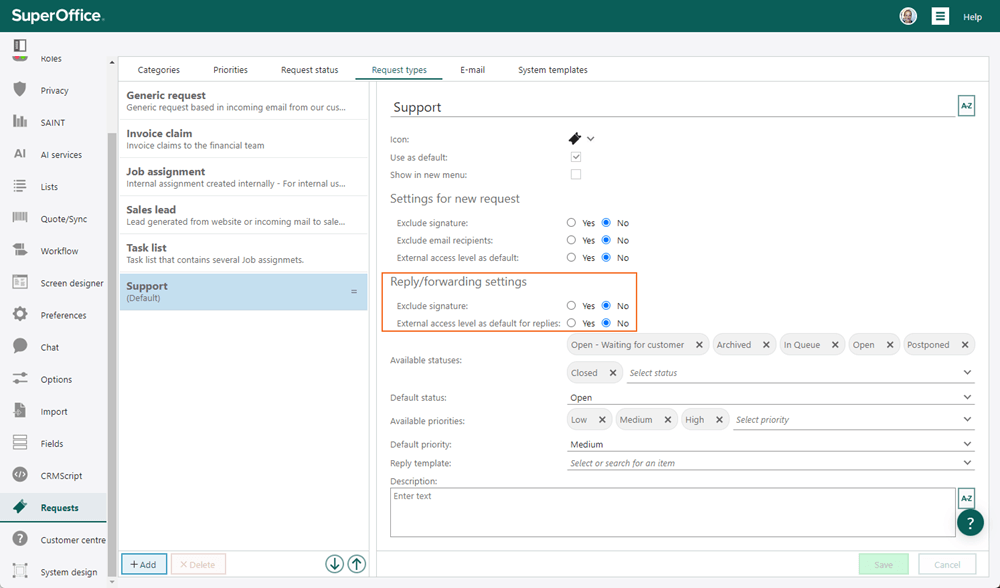The image size is (1000, 588).
Task: Open Fields icon in sidebar
Action: click(x=20, y=443)
